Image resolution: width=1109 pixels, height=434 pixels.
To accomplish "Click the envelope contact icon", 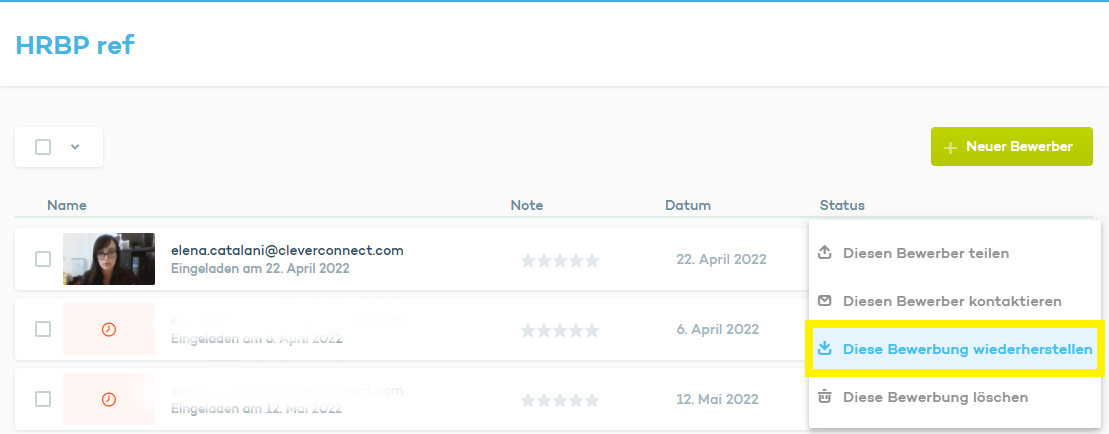I will [x=825, y=301].
